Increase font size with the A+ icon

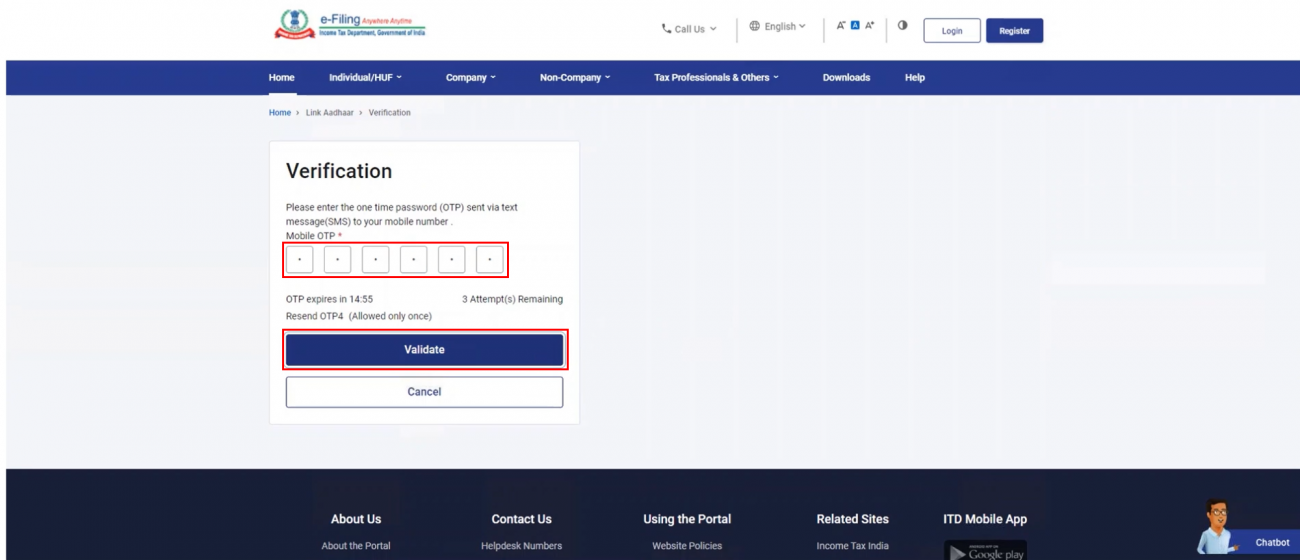[870, 26]
